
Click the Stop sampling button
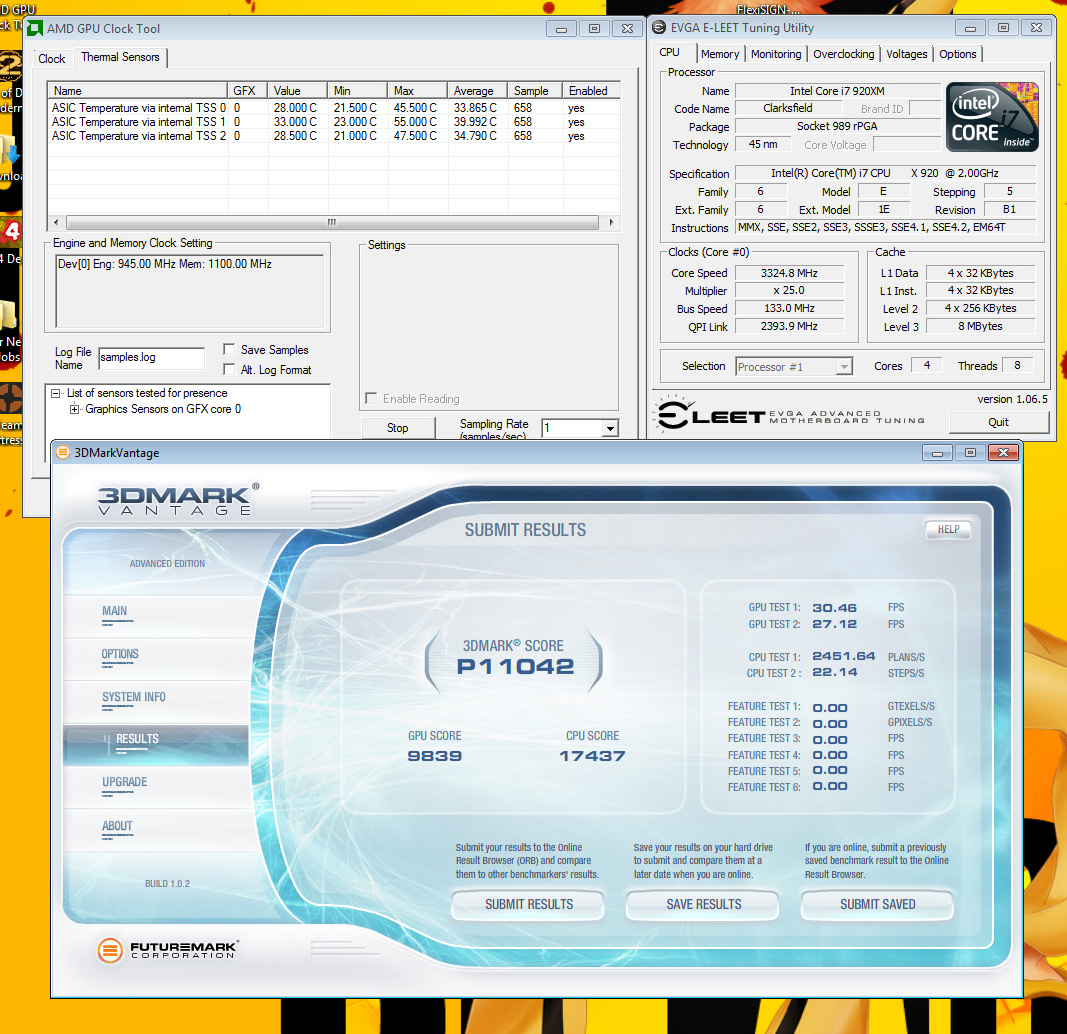pyautogui.click(x=397, y=428)
